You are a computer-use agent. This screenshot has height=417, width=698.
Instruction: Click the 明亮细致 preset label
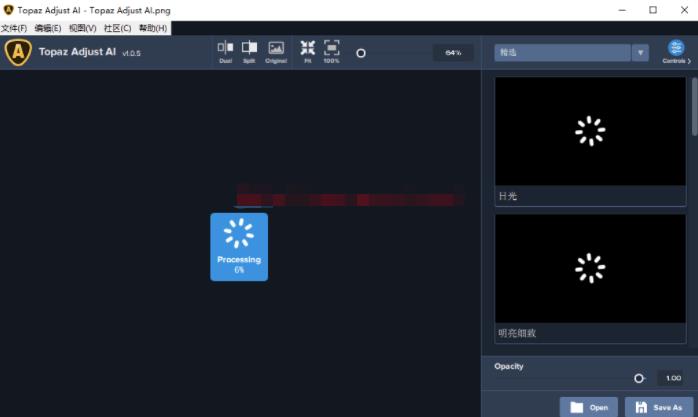(x=517, y=333)
